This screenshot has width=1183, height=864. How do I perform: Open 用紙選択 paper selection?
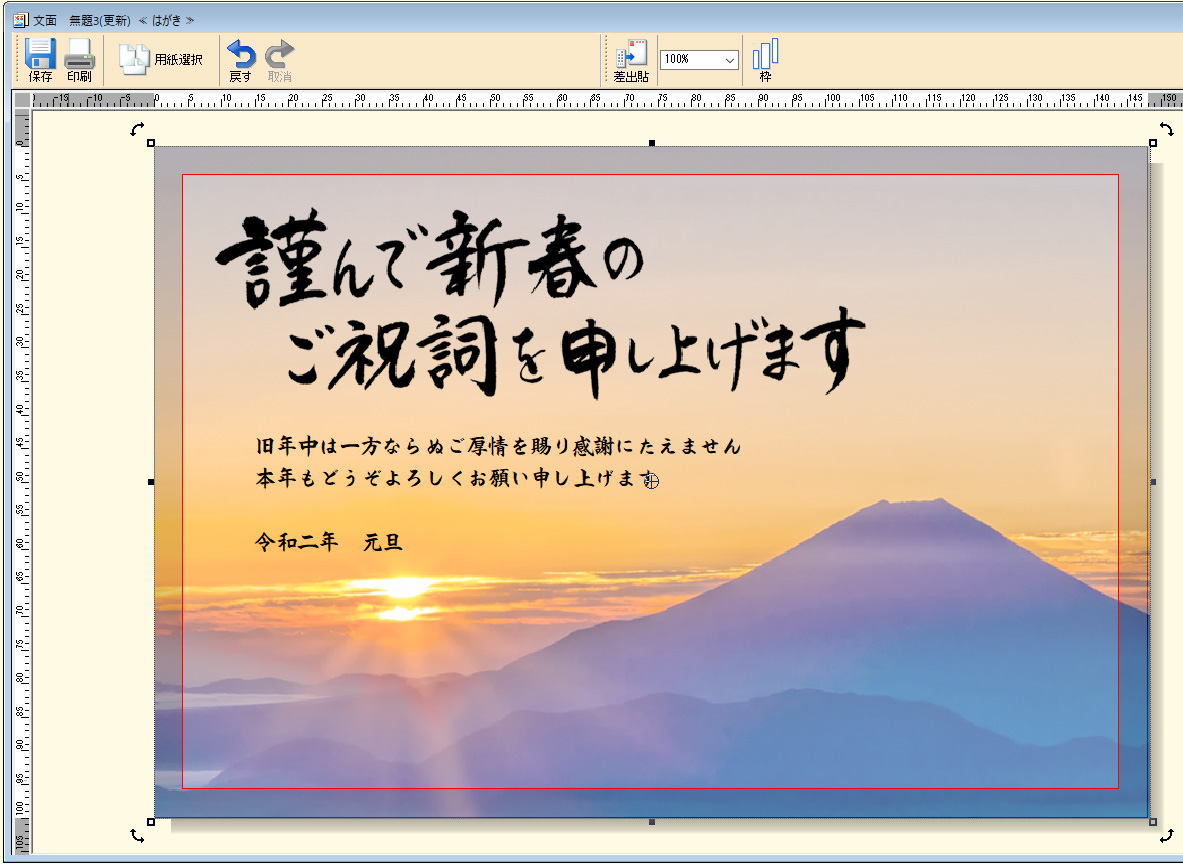pos(161,60)
